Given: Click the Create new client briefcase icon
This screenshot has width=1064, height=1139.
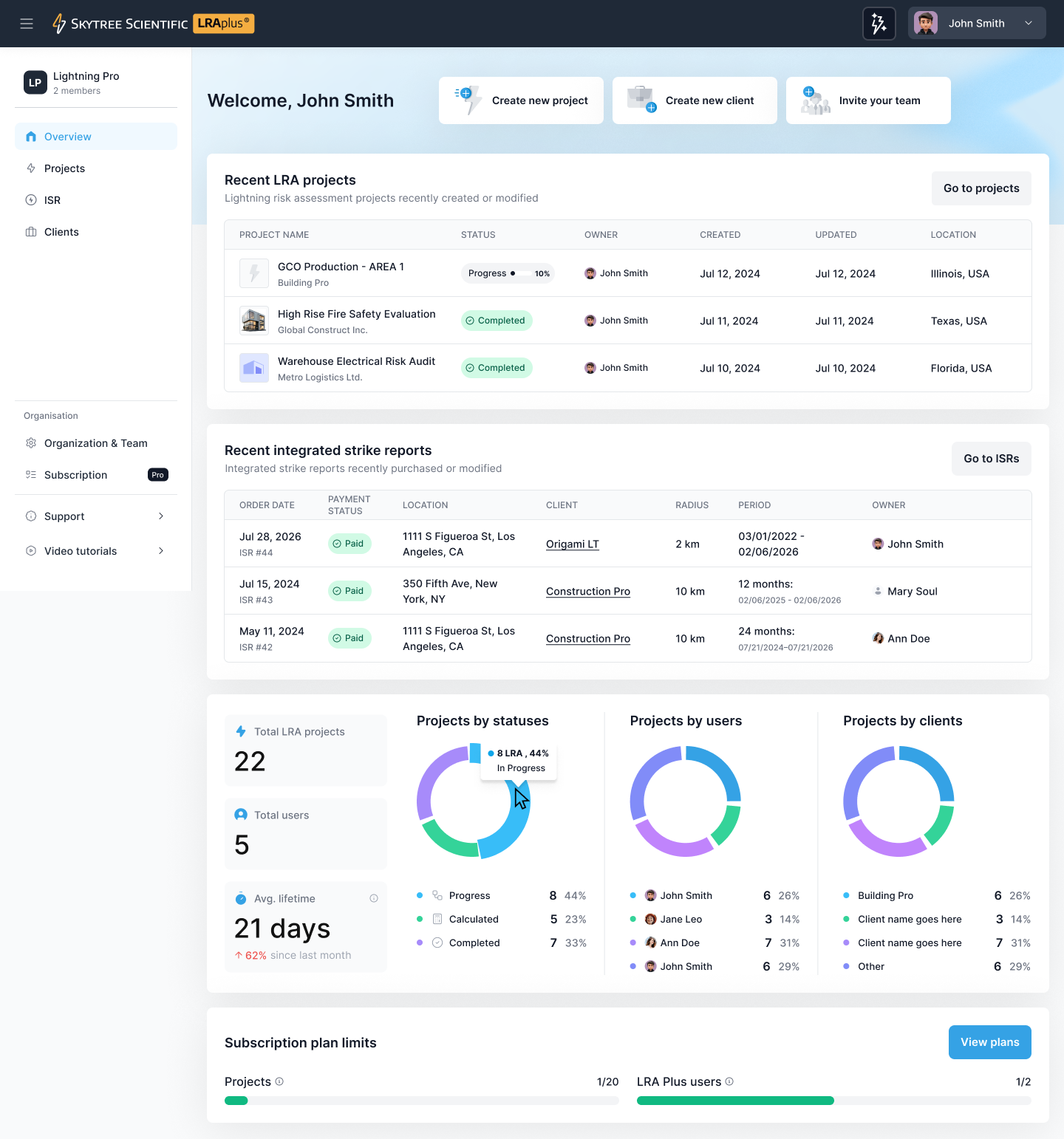Looking at the screenshot, I should click(641, 100).
